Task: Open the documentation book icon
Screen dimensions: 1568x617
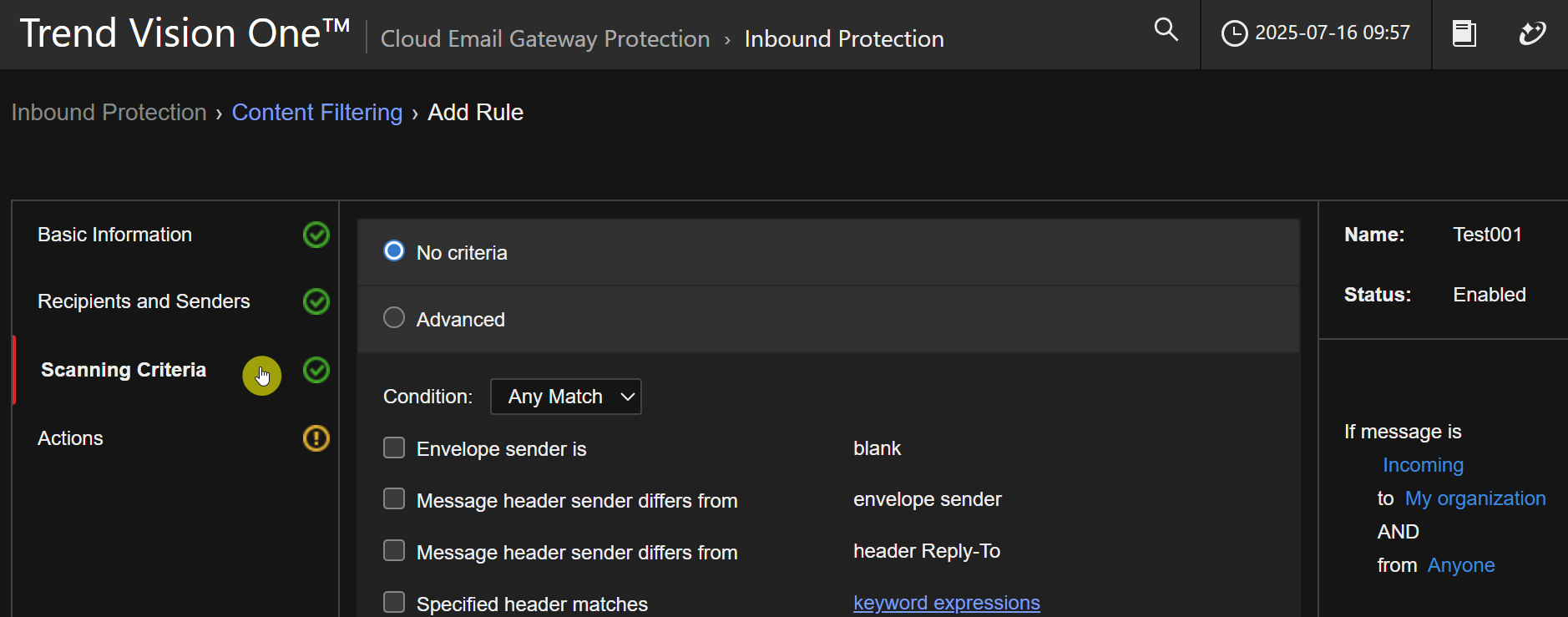Action: point(1464,33)
